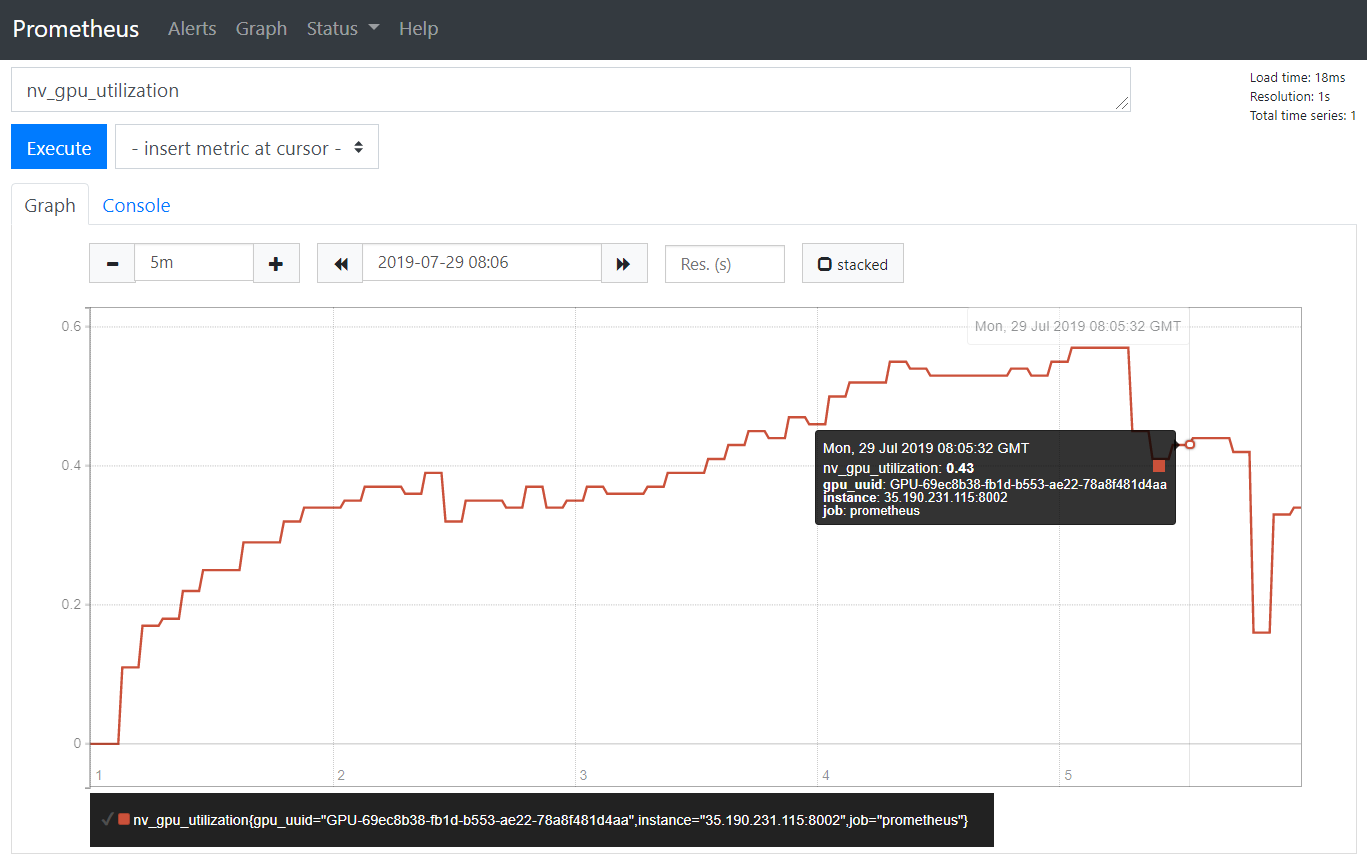The image size is (1367, 855).
Task: Click the Total time series: 1 text
Action: click(x=1302, y=116)
